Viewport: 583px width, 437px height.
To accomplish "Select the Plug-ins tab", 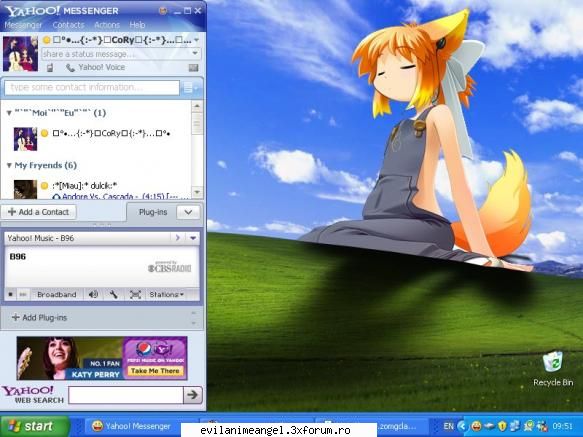I will pyautogui.click(x=153, y=212).
